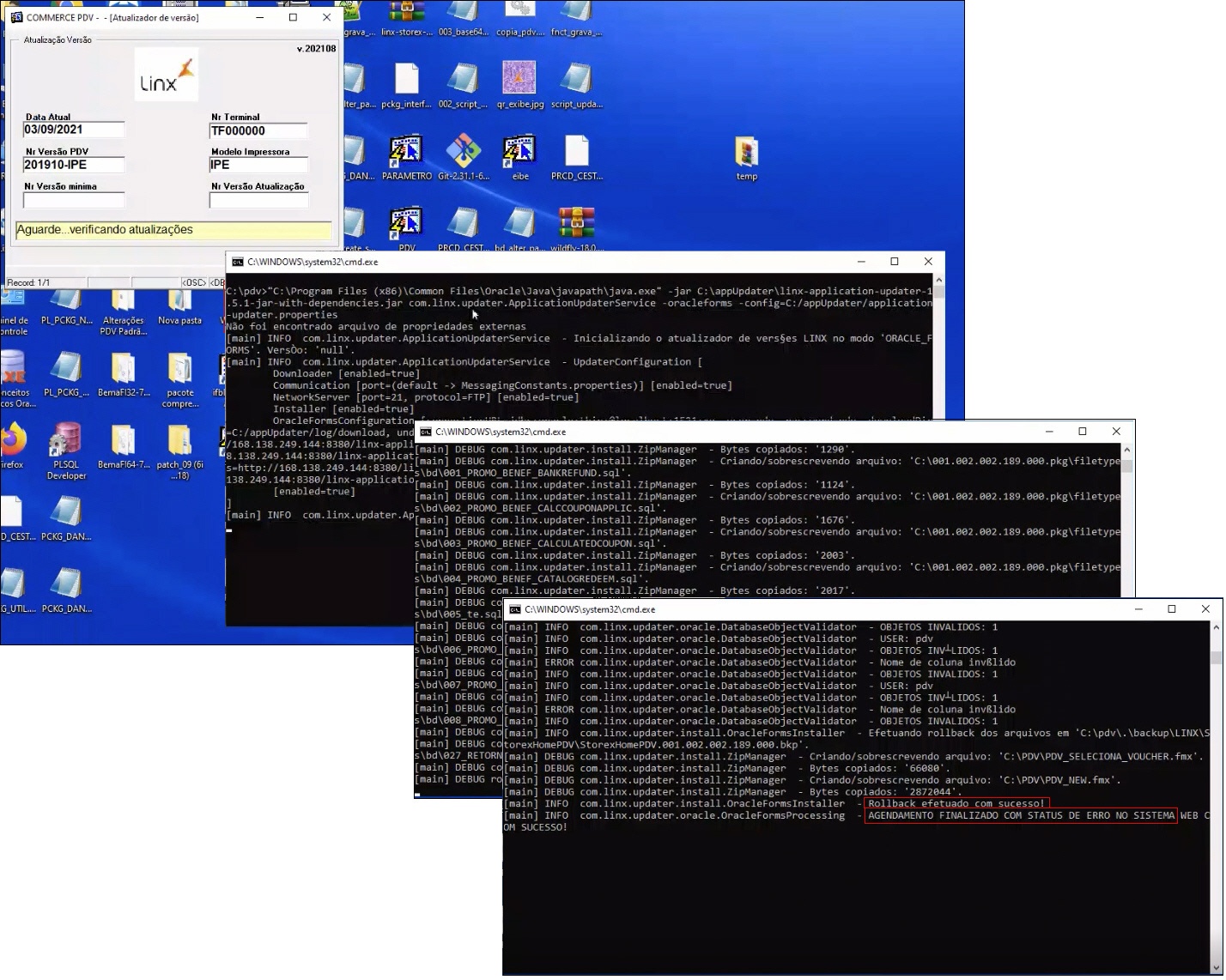Click the 'Record: 1/1' status bar text
Image resolution: width=1226 pixels, height=980 pixels.
(28, 282)
